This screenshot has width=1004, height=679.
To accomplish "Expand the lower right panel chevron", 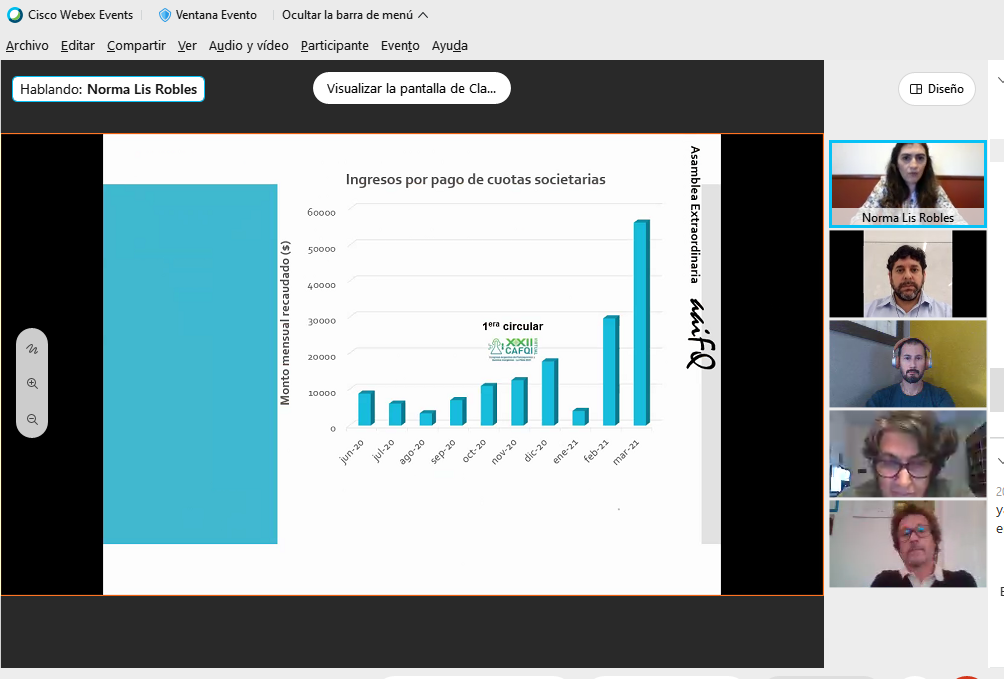I will [999, 461].
